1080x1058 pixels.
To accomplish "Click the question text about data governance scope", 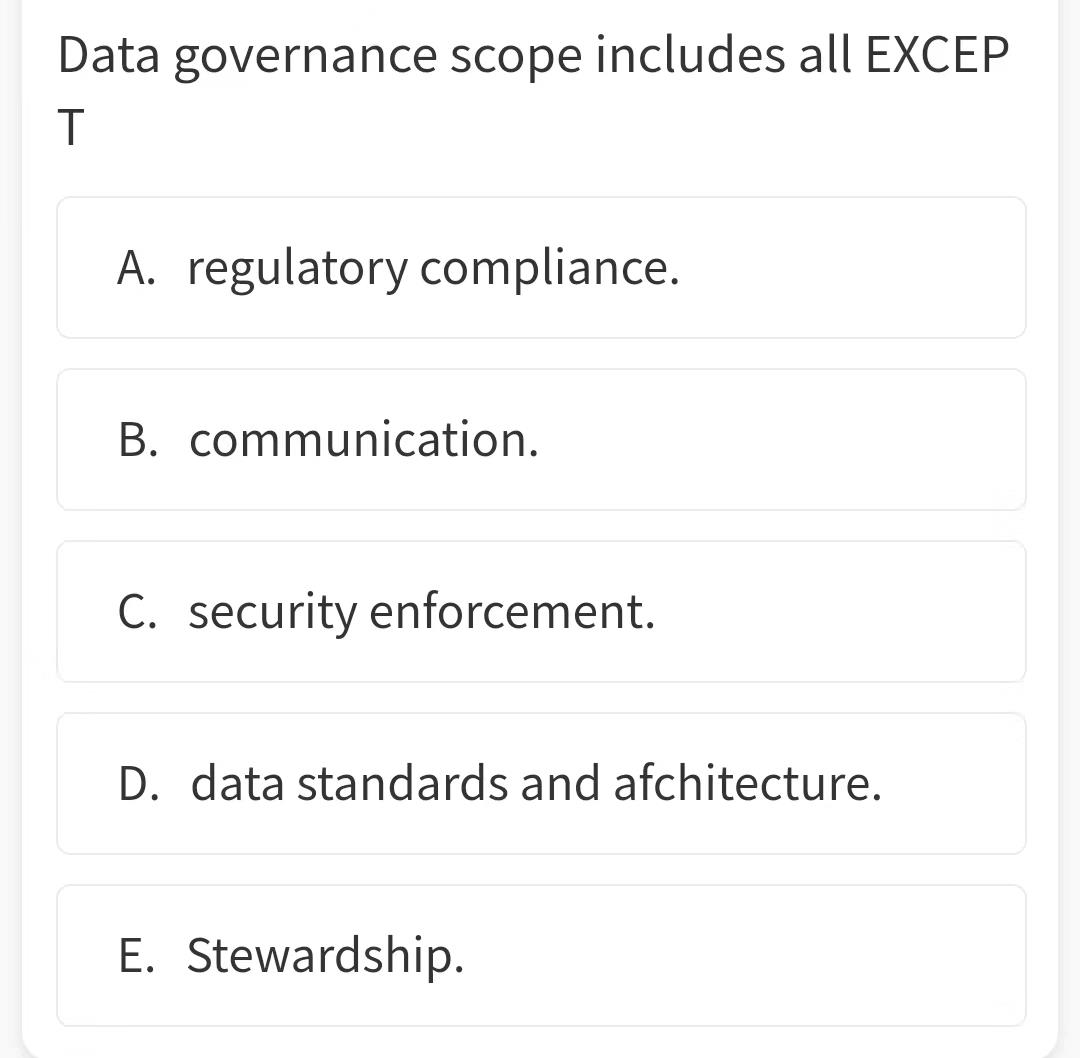I will [533, 90].
